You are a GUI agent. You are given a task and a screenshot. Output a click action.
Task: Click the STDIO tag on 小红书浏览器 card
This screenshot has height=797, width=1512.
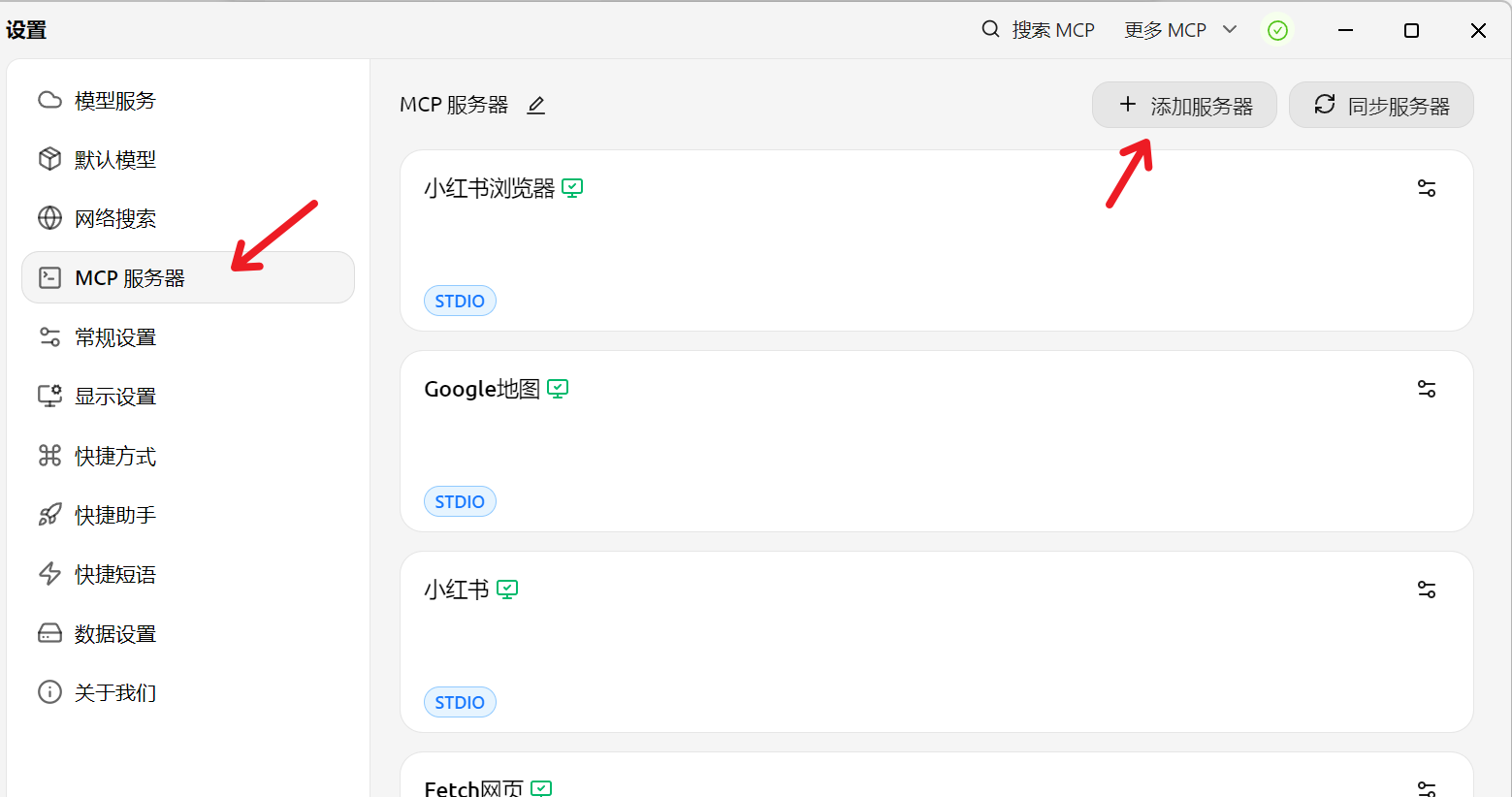click(x=460, y=301)
